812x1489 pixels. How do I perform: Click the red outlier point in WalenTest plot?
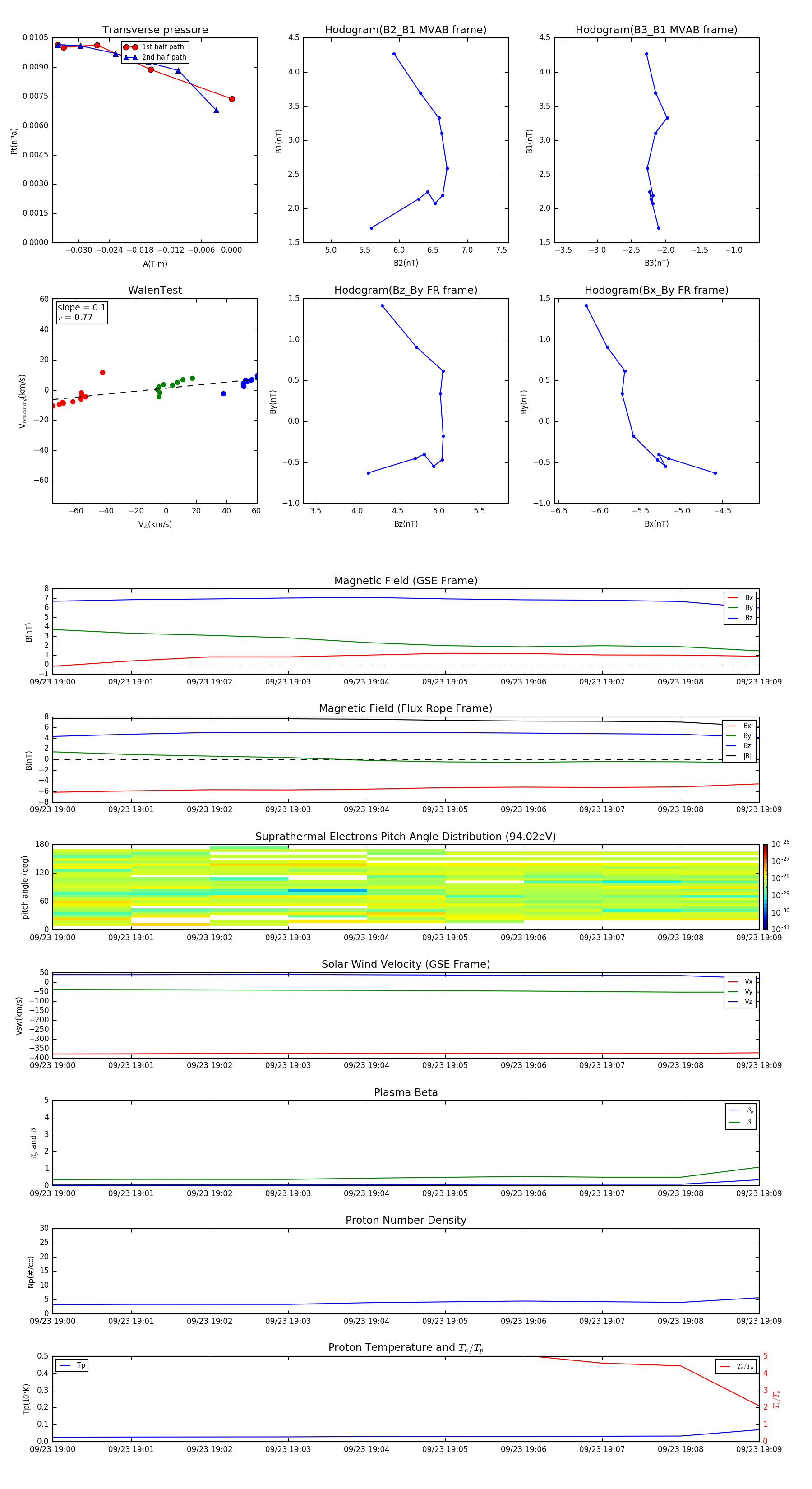tap(102, 372)
